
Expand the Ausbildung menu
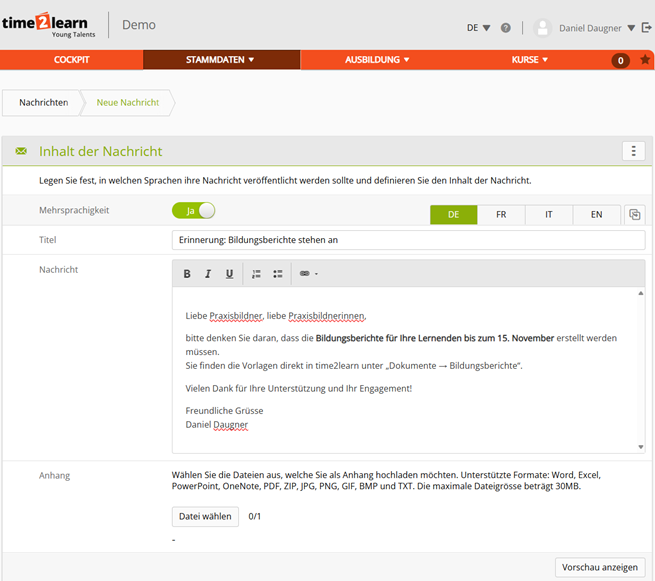tap(378, 60)
